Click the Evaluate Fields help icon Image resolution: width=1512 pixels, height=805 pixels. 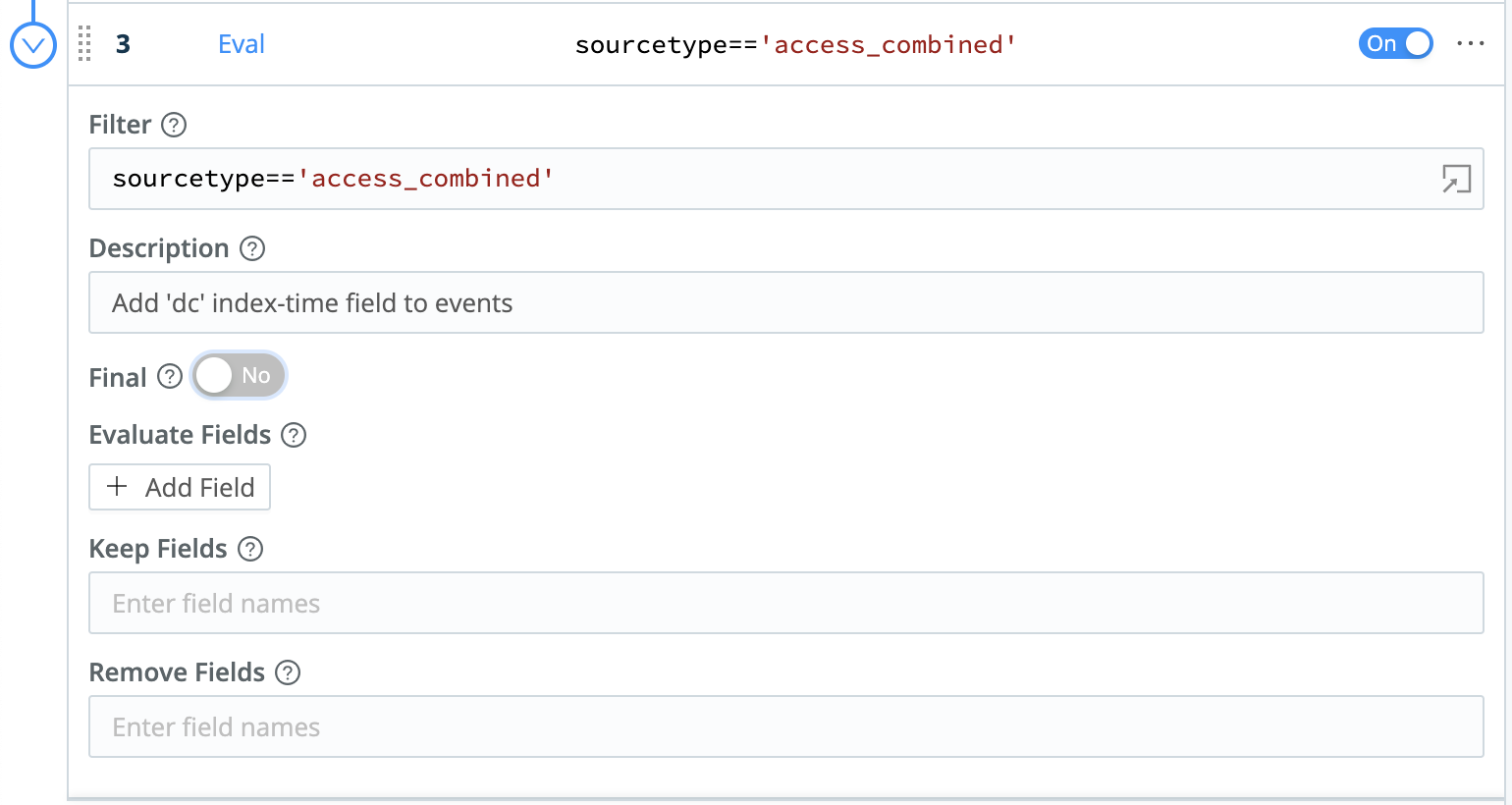coord(293,435)
